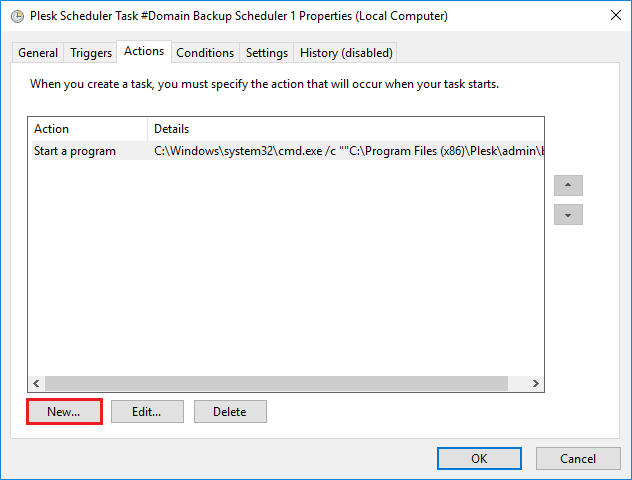
Task: Go to the Conditions tab
Action: (205, 53)
